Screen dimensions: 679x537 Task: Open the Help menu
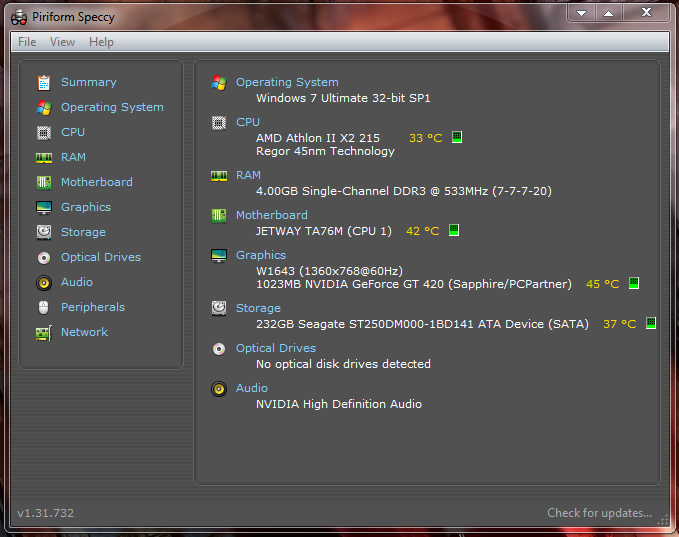[x=101, y=42]
